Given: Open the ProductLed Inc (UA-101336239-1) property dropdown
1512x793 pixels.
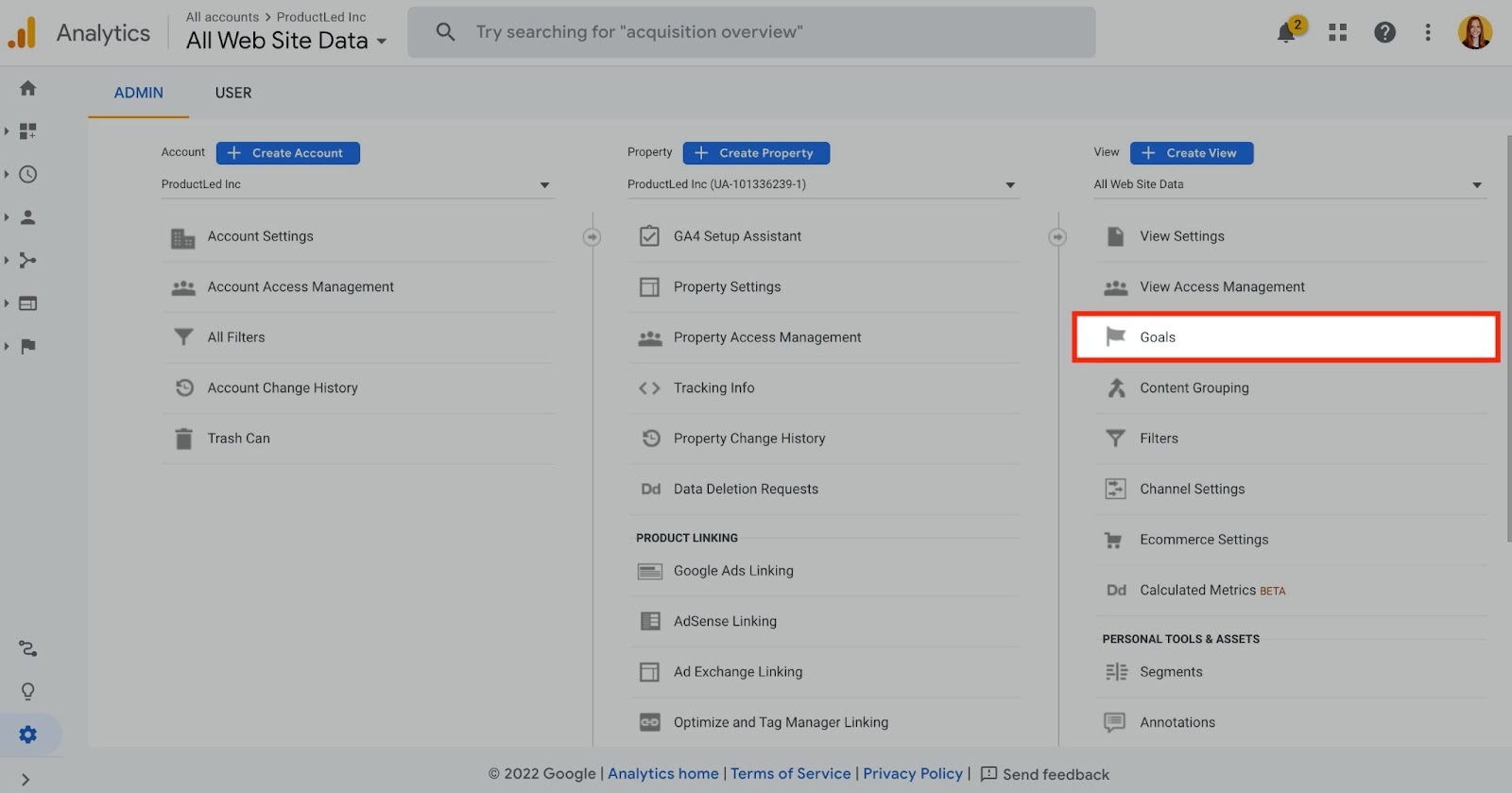Looking at the screenshot, I should tap(822, 184).
